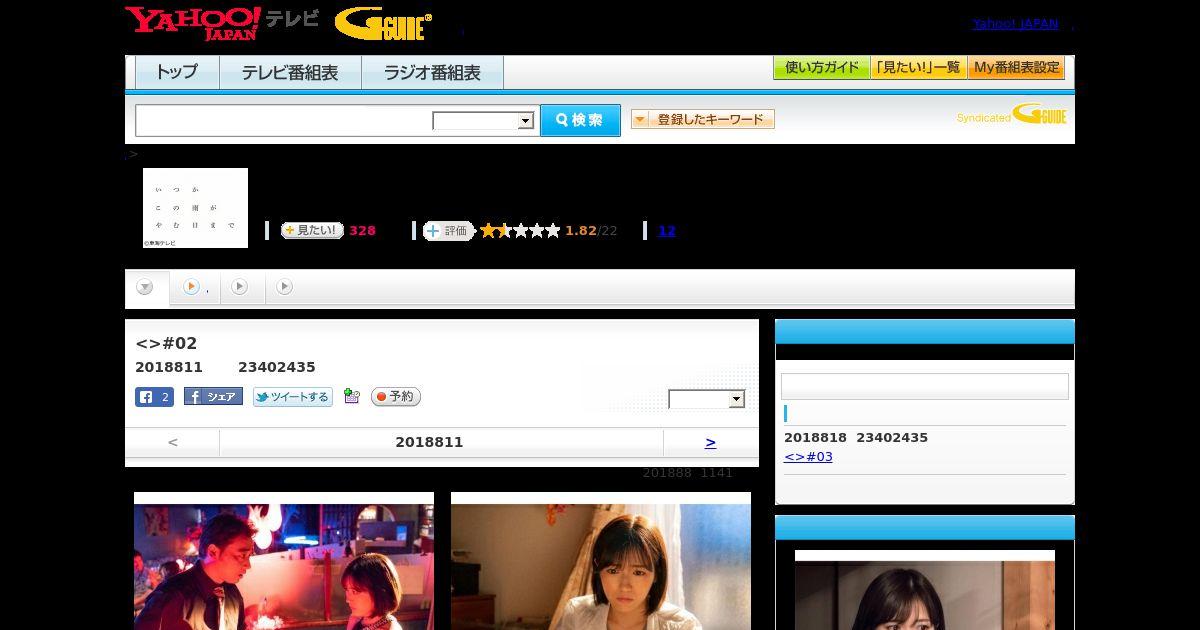
Task: Click the 2018811 date label in navigation bar
Action: 429,442
